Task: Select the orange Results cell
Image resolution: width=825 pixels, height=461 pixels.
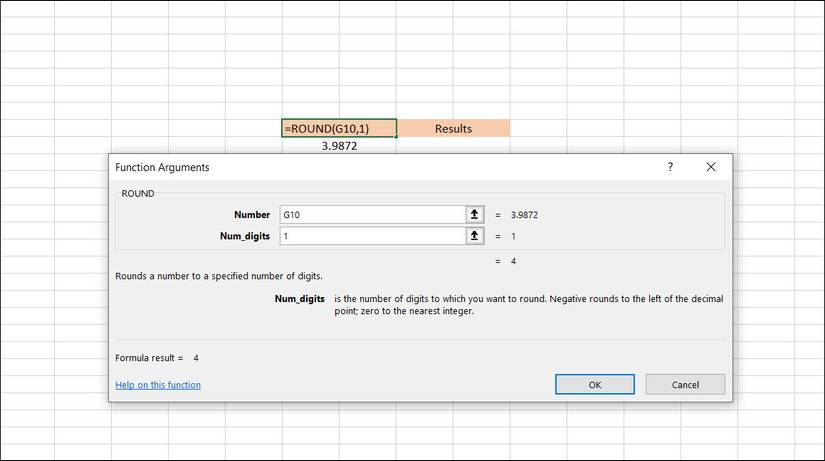Action: point(453,128)
